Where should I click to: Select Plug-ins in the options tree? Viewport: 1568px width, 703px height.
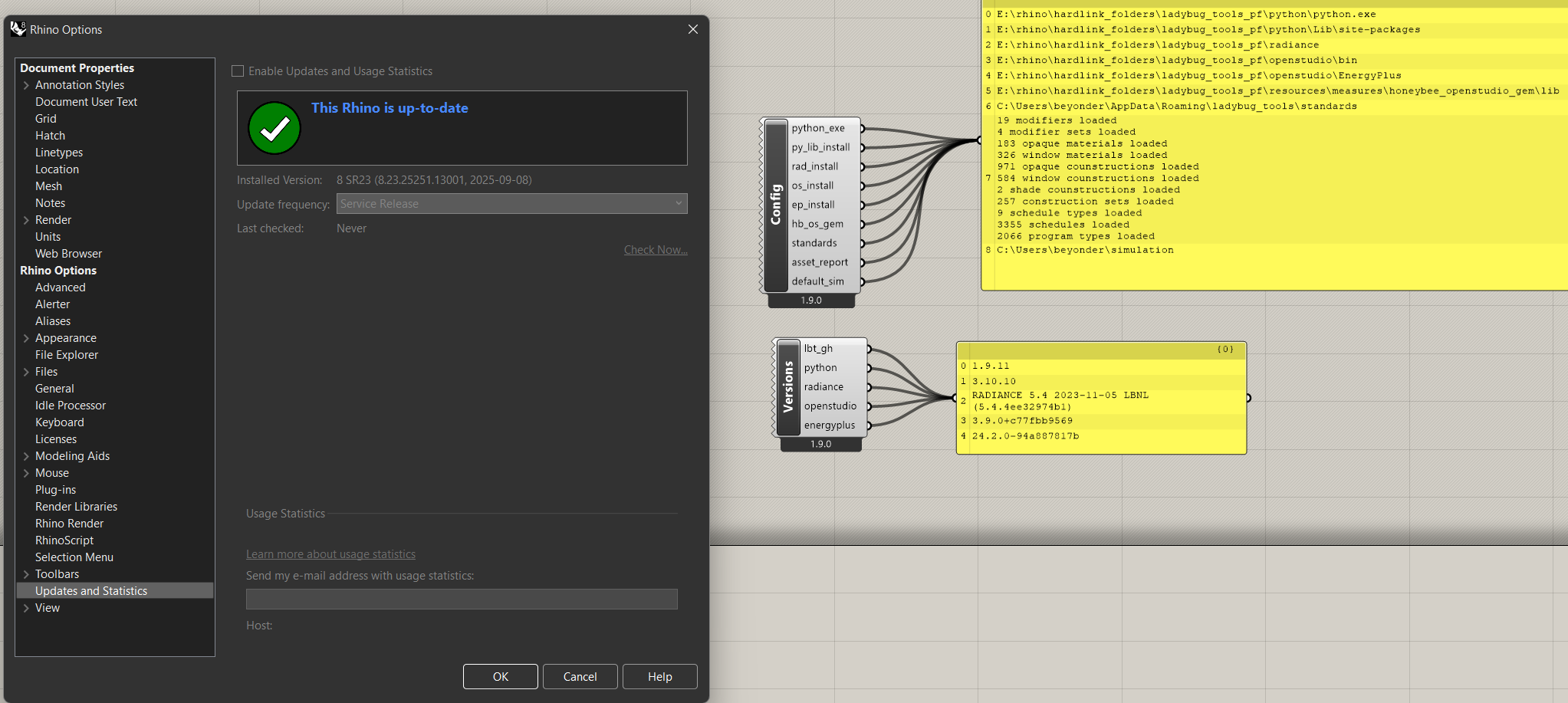[x=55, y=490]
